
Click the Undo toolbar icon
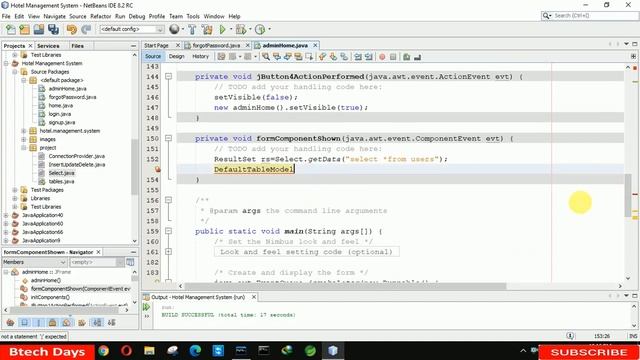71,29
